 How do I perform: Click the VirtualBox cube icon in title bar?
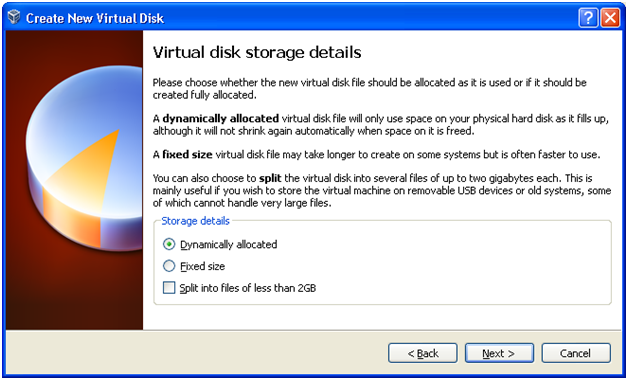point(14,18)
